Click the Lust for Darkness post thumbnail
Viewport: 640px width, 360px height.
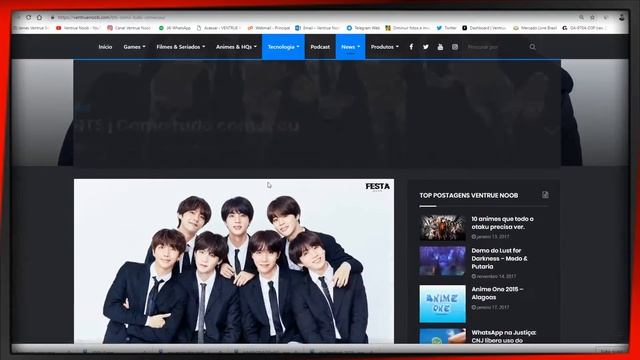tap(442, 261)
